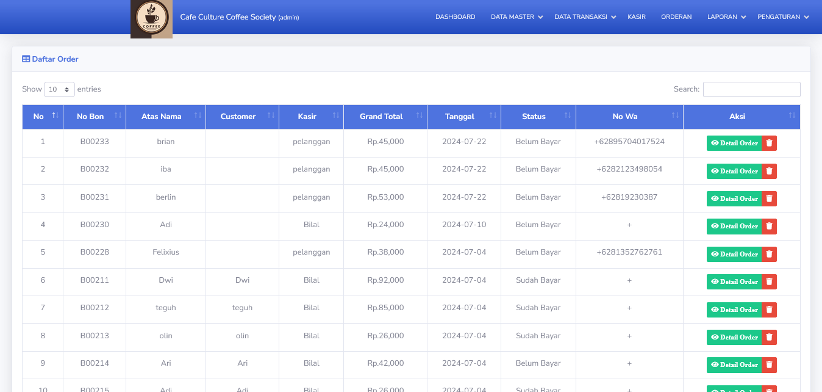The height and width of the screenshot is (392, 822).
Task: View Detail Order for Ari's order B00214
Action: coord(734,365)
